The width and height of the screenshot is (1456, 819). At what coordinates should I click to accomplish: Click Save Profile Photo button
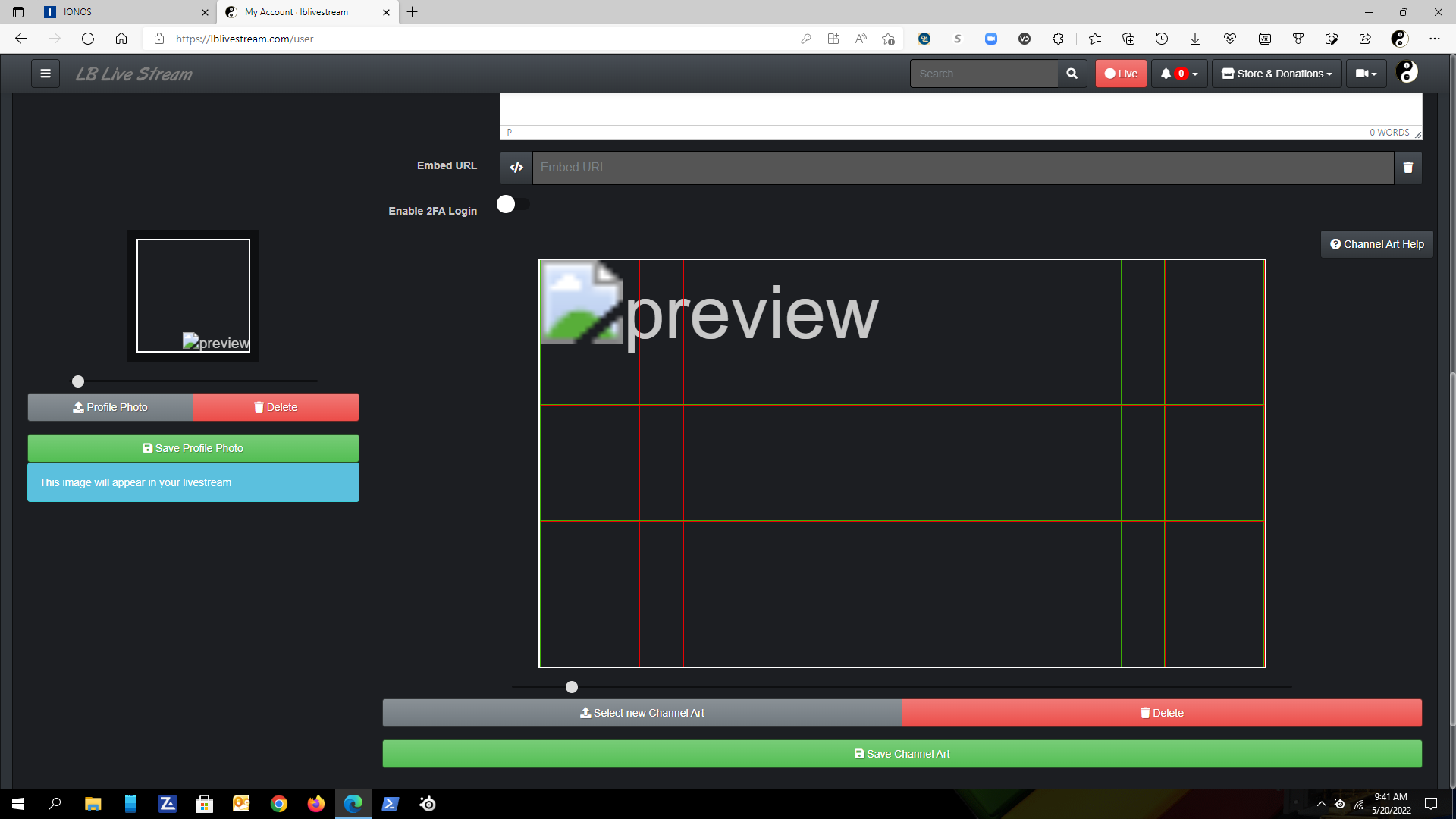pos(193,448)
